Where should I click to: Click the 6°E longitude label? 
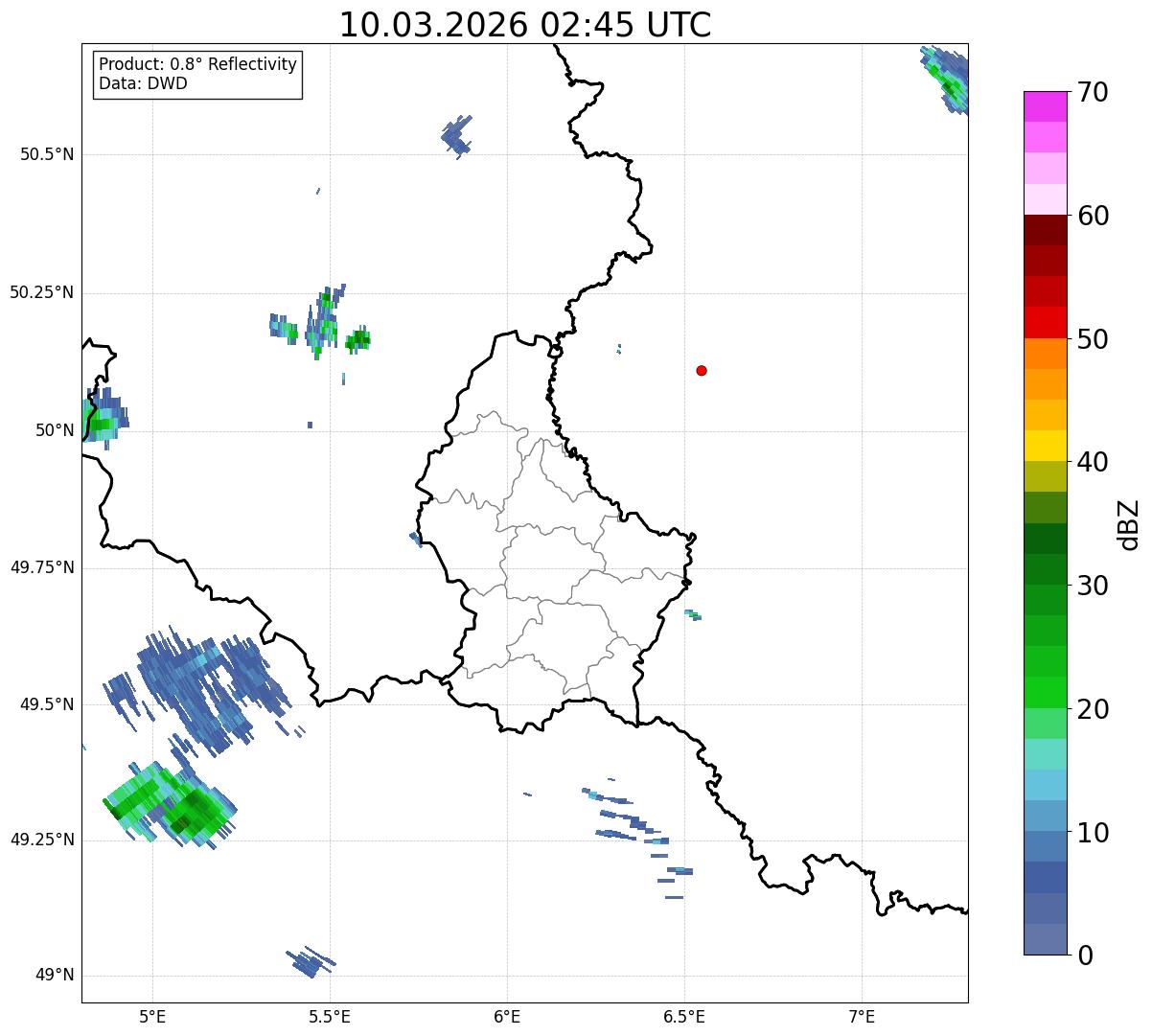point(507,1016)
